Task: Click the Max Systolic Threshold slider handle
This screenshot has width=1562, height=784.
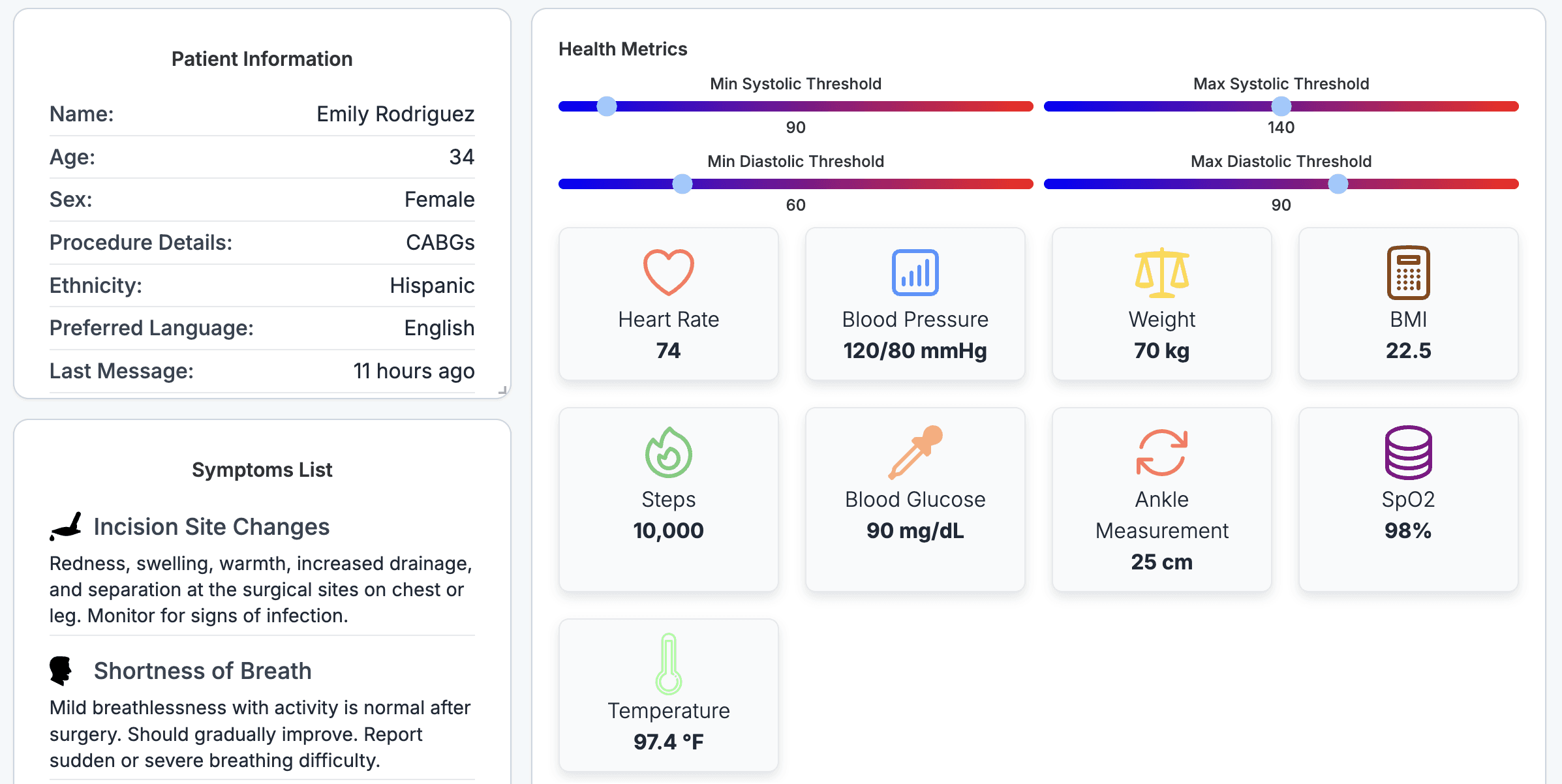Action: tap(1281, 106)
